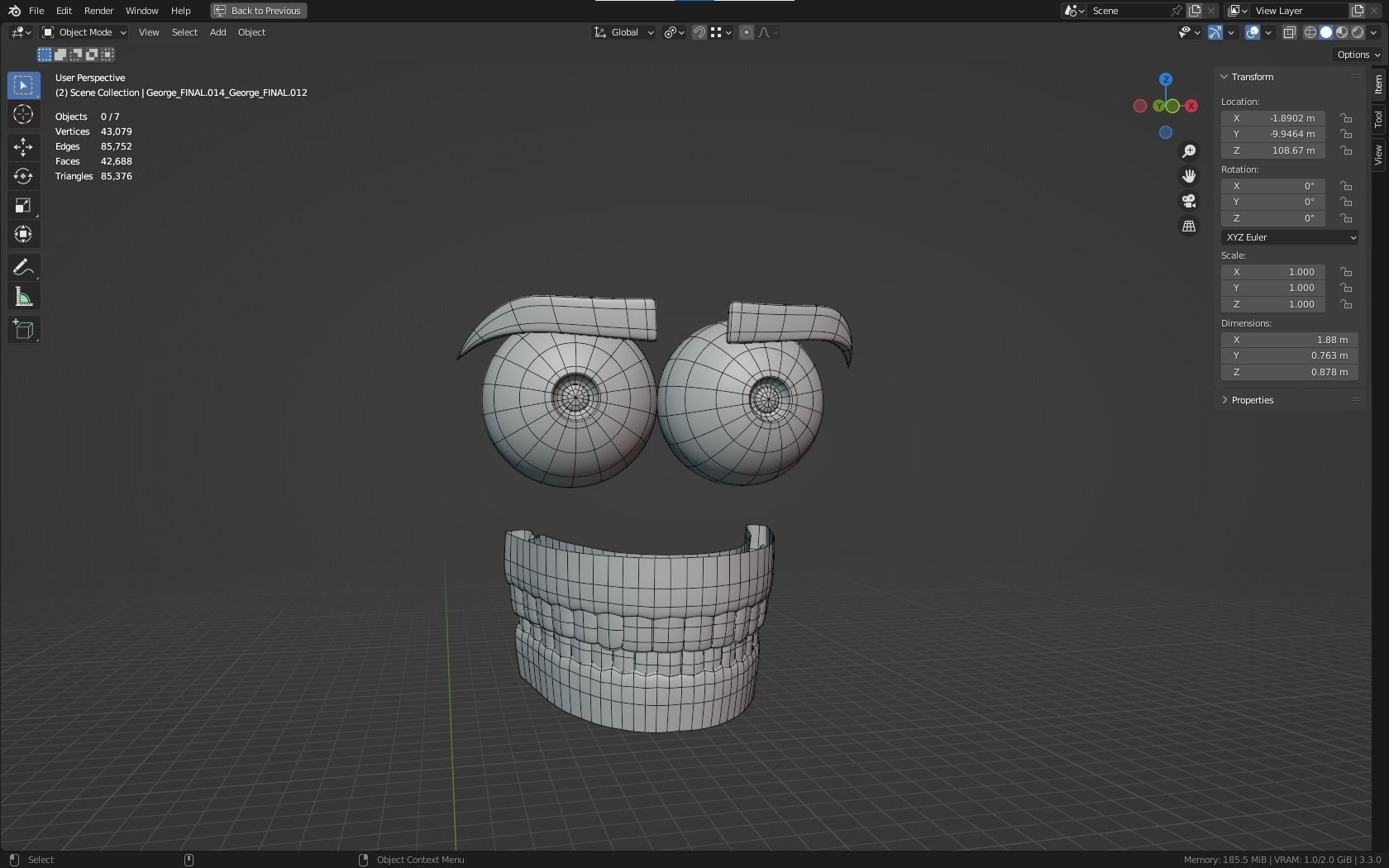Click the Location Z field showing 108.67 m
The height and width of the screenshot is (868, 1389).
(x=1273, y=150)
